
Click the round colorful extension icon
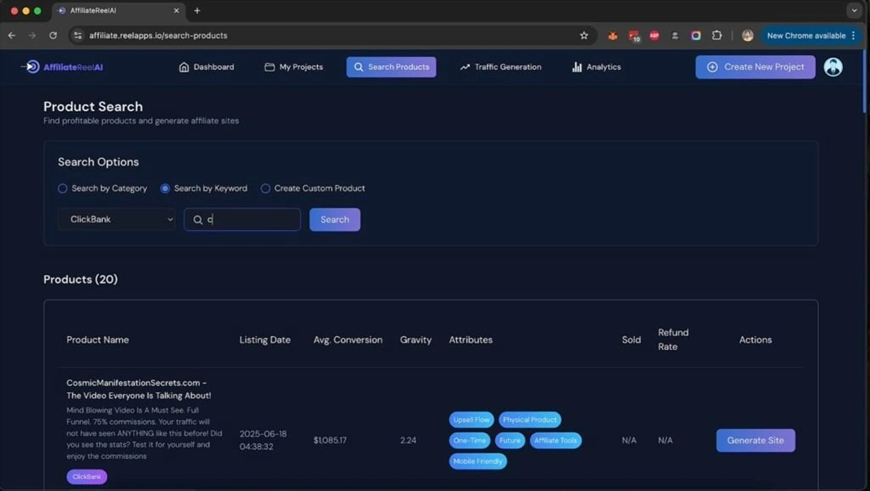pyautogui.click(x=696, y=36)
